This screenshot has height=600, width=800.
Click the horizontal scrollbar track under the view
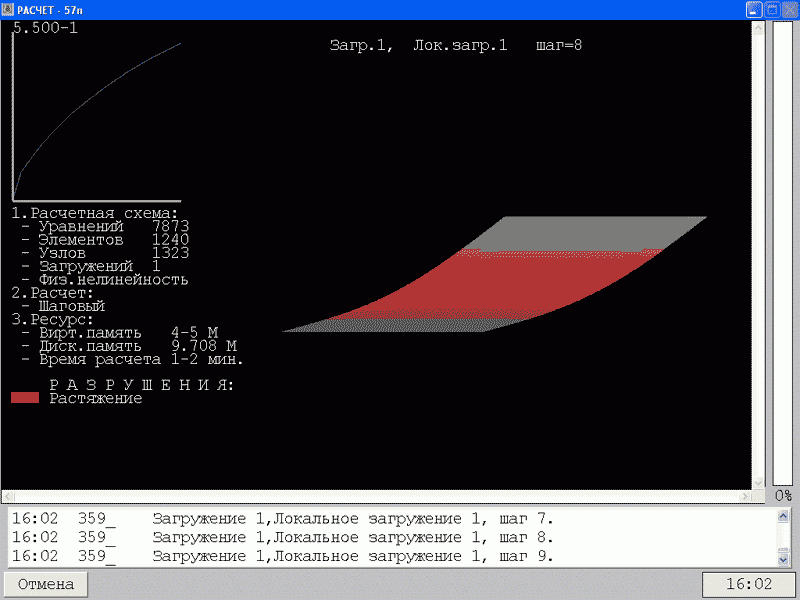click(375, 497)
